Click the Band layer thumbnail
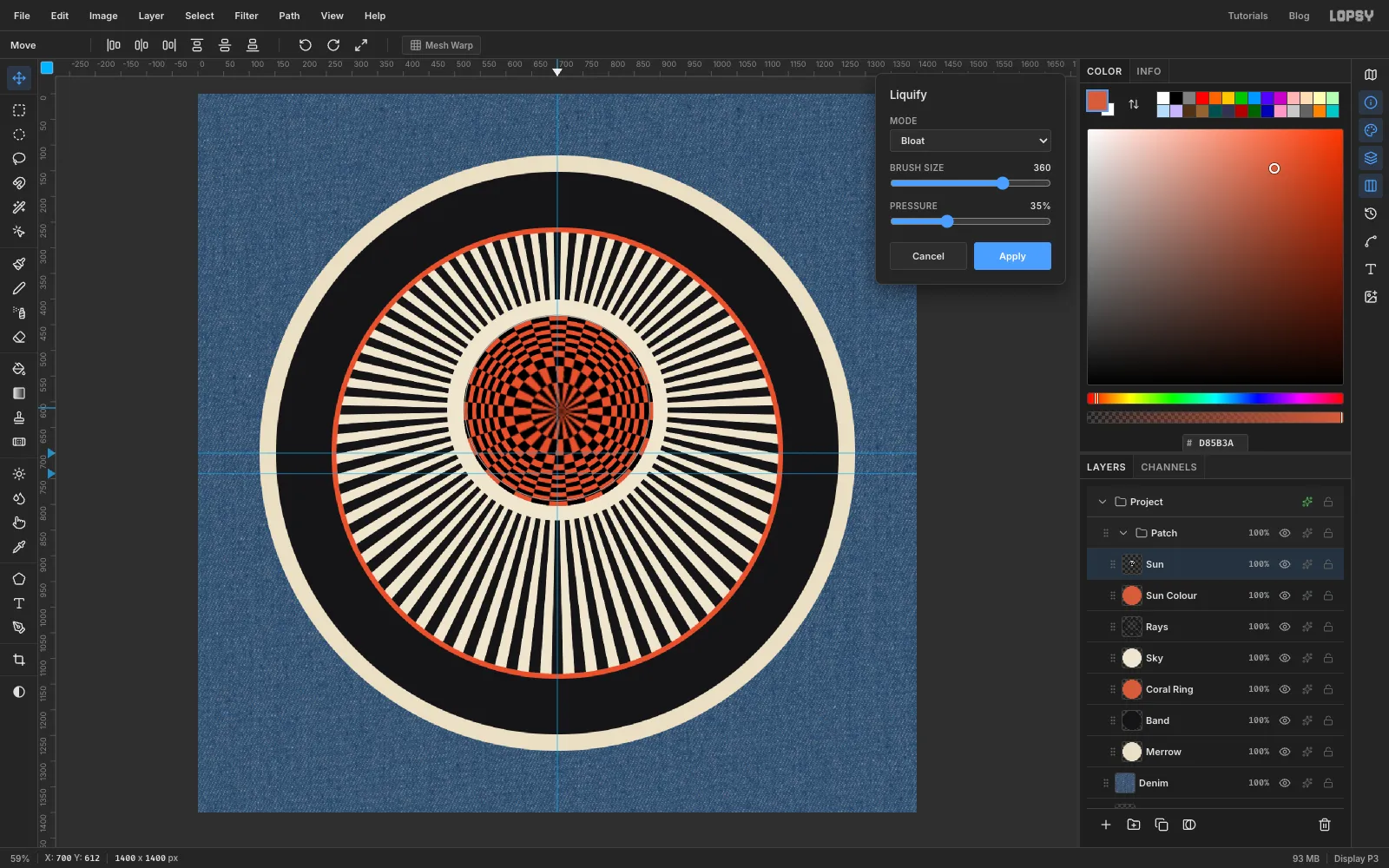The image size is (1389, 868). pos(1132,720)
